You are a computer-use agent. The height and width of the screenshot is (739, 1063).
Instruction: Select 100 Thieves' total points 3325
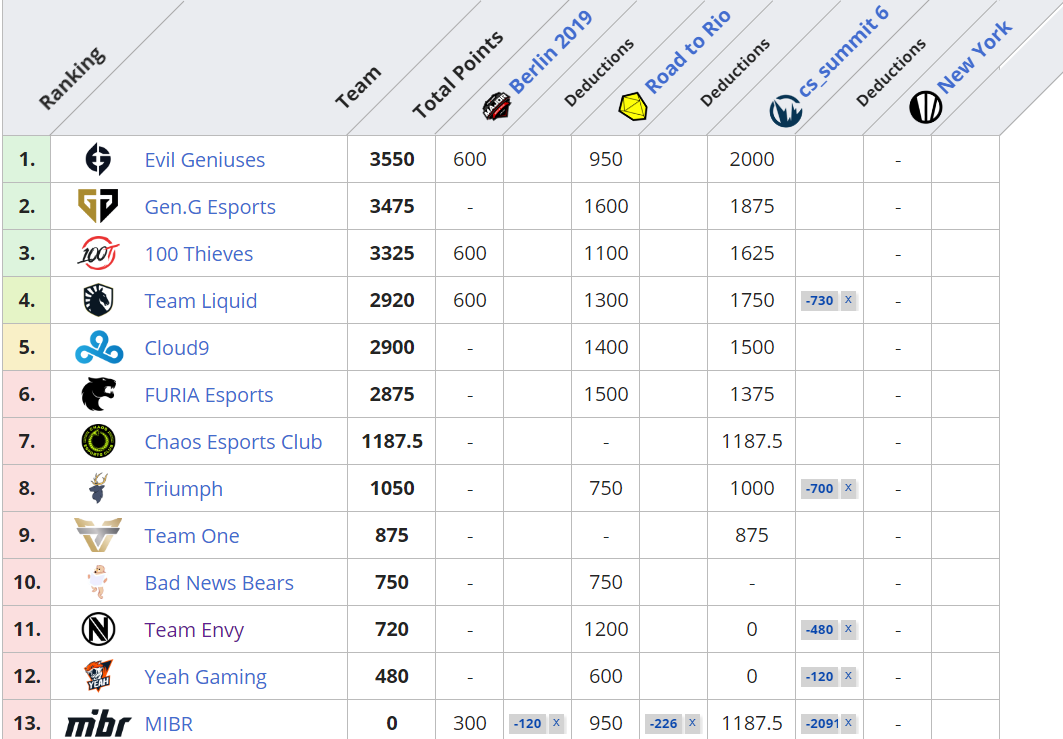(392, 253)
